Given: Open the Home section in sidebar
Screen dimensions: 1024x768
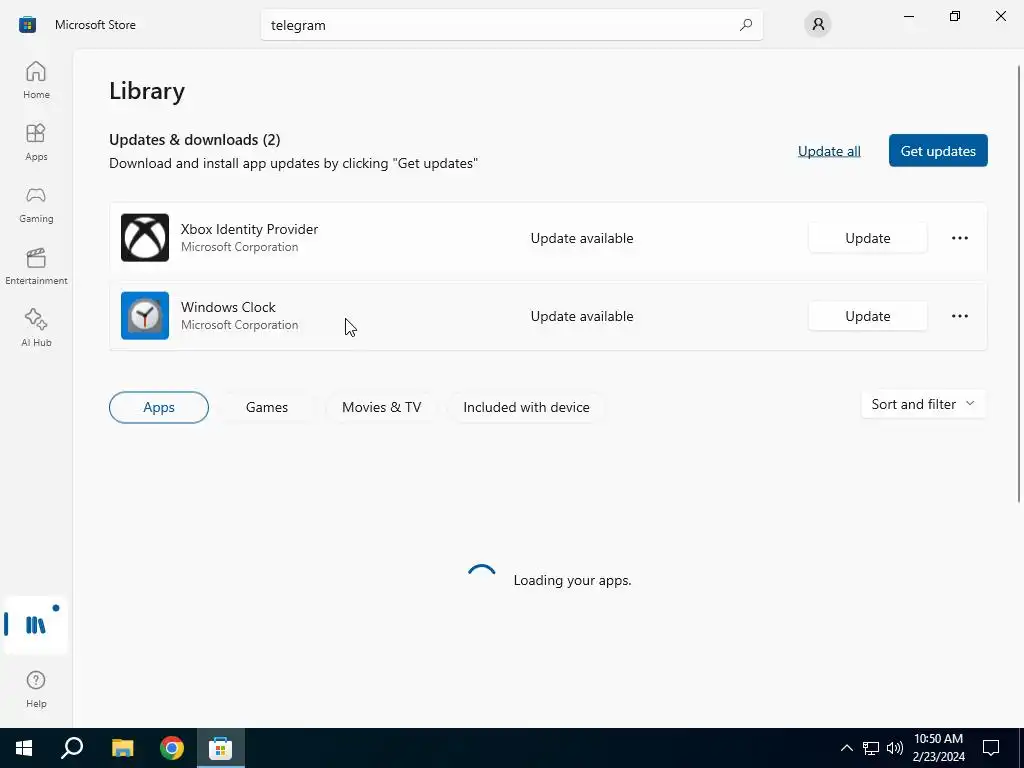Looking at the screenshot, I should [36, 80].
